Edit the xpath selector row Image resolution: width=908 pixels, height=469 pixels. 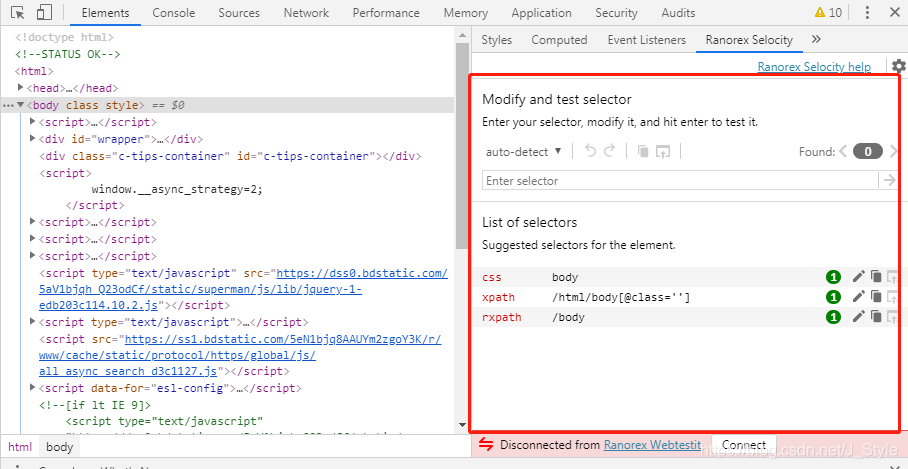pyautogui.click(x=858, y=296)
